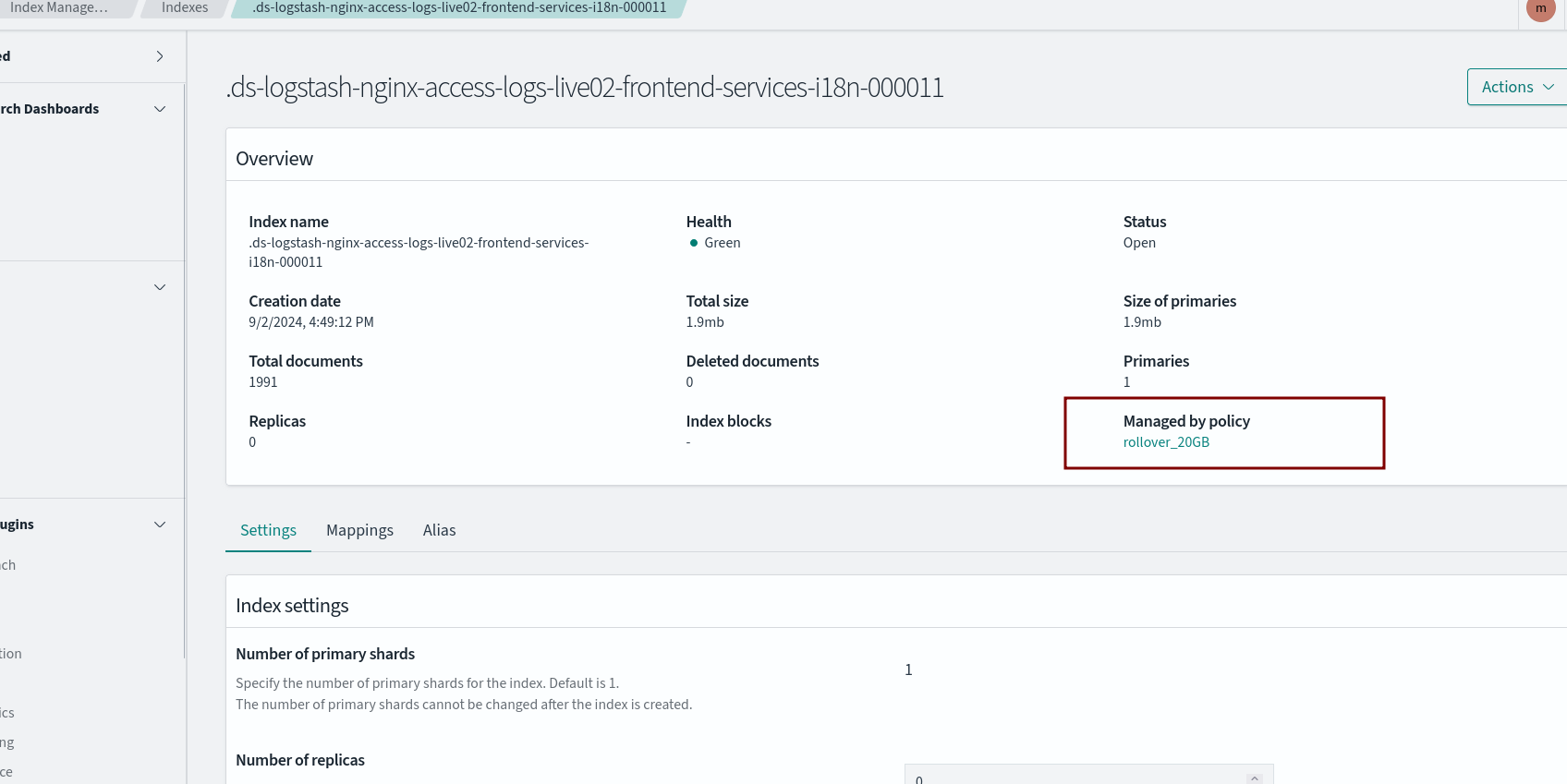Open the first item under Plugins section
This screenshot has width=1567, height=784.
coord(8,565)
